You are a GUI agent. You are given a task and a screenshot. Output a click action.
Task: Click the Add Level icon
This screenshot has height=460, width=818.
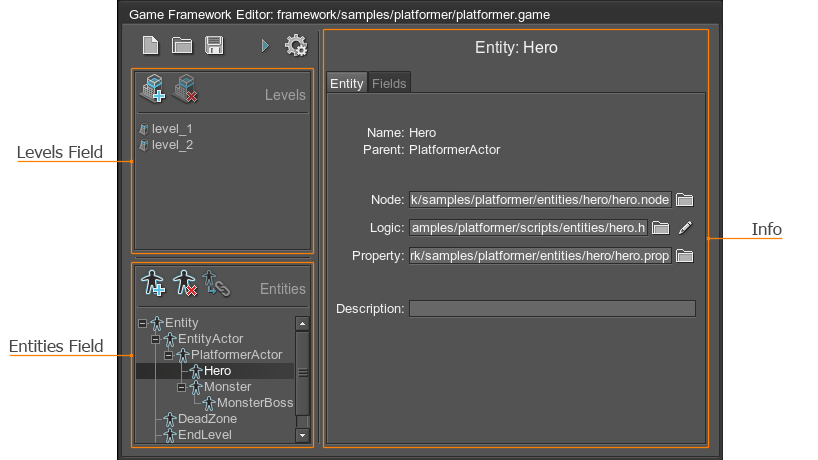tap(152, 91)
